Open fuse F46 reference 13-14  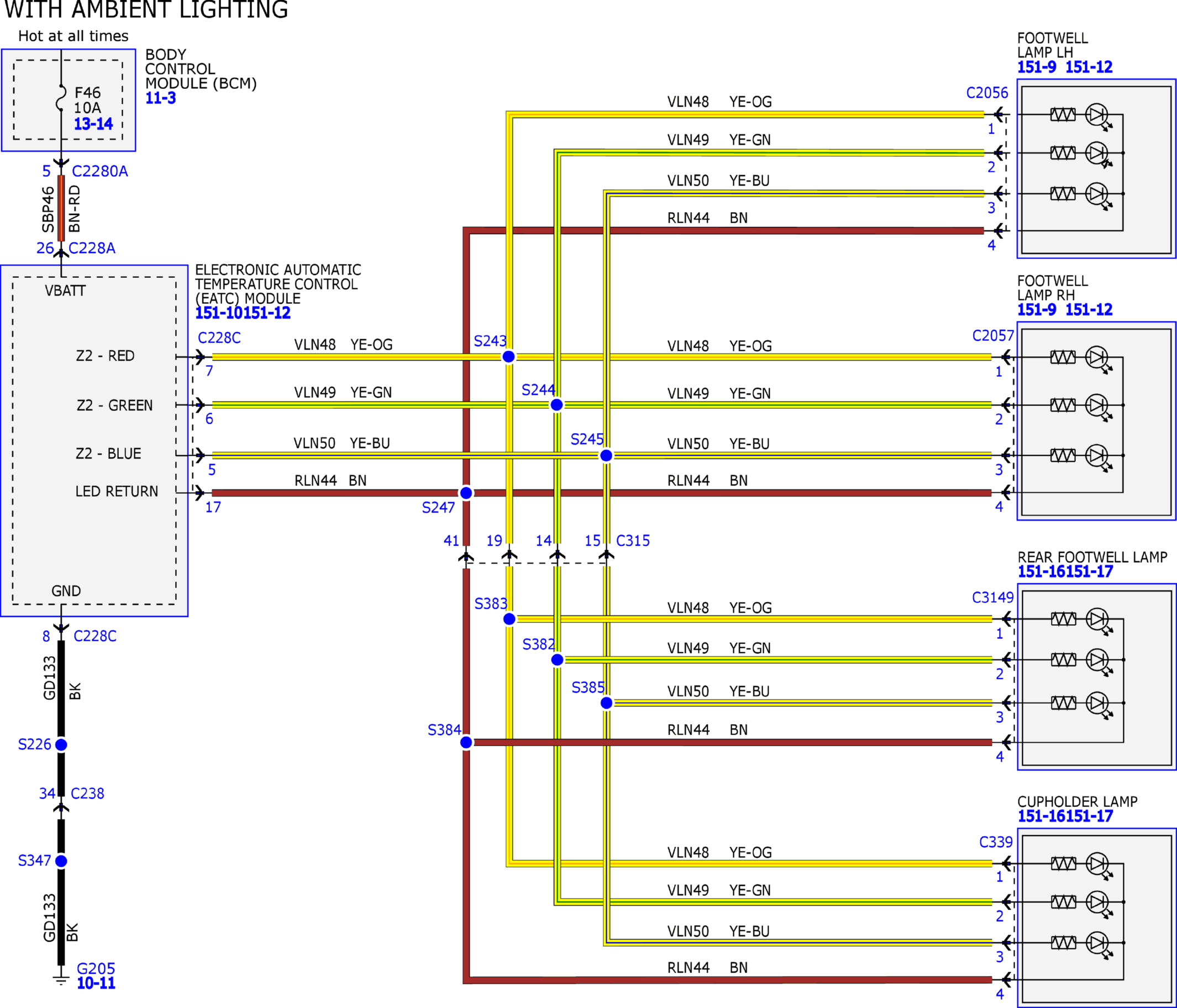pyautogui.click(x=93, y=124)
